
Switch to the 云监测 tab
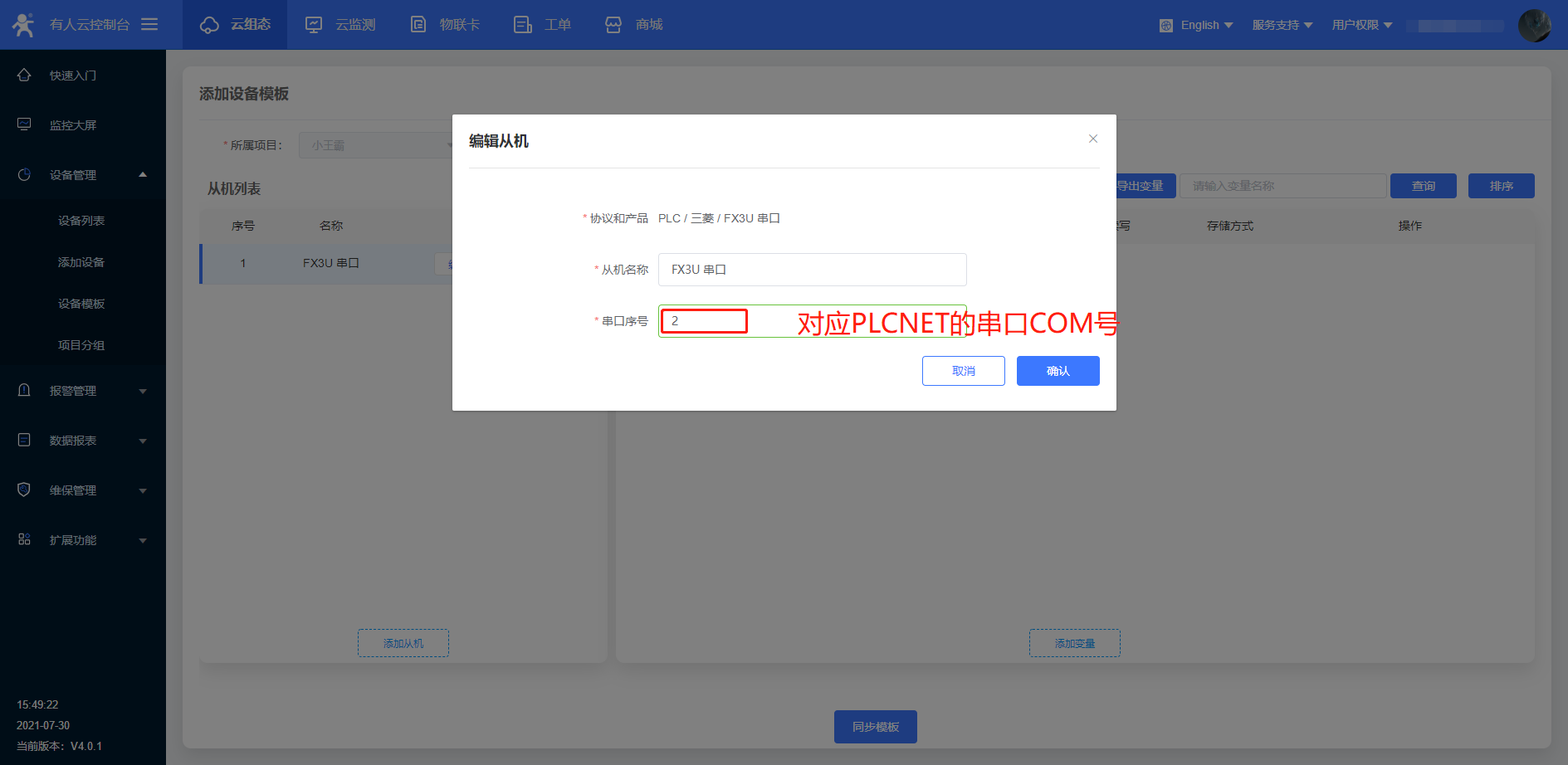(340, 25)
